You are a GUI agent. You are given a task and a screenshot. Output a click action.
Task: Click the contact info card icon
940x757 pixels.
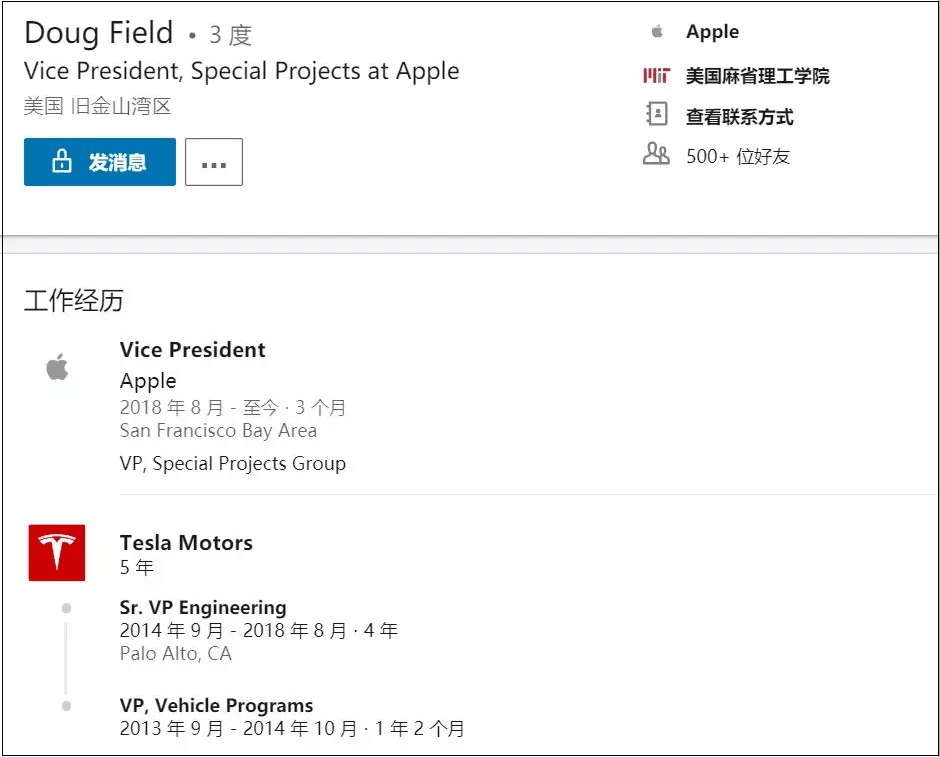coord(656,115)
